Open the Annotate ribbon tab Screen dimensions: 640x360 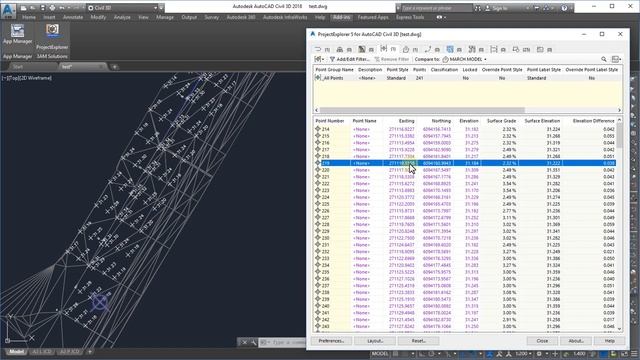pos(73,18)
